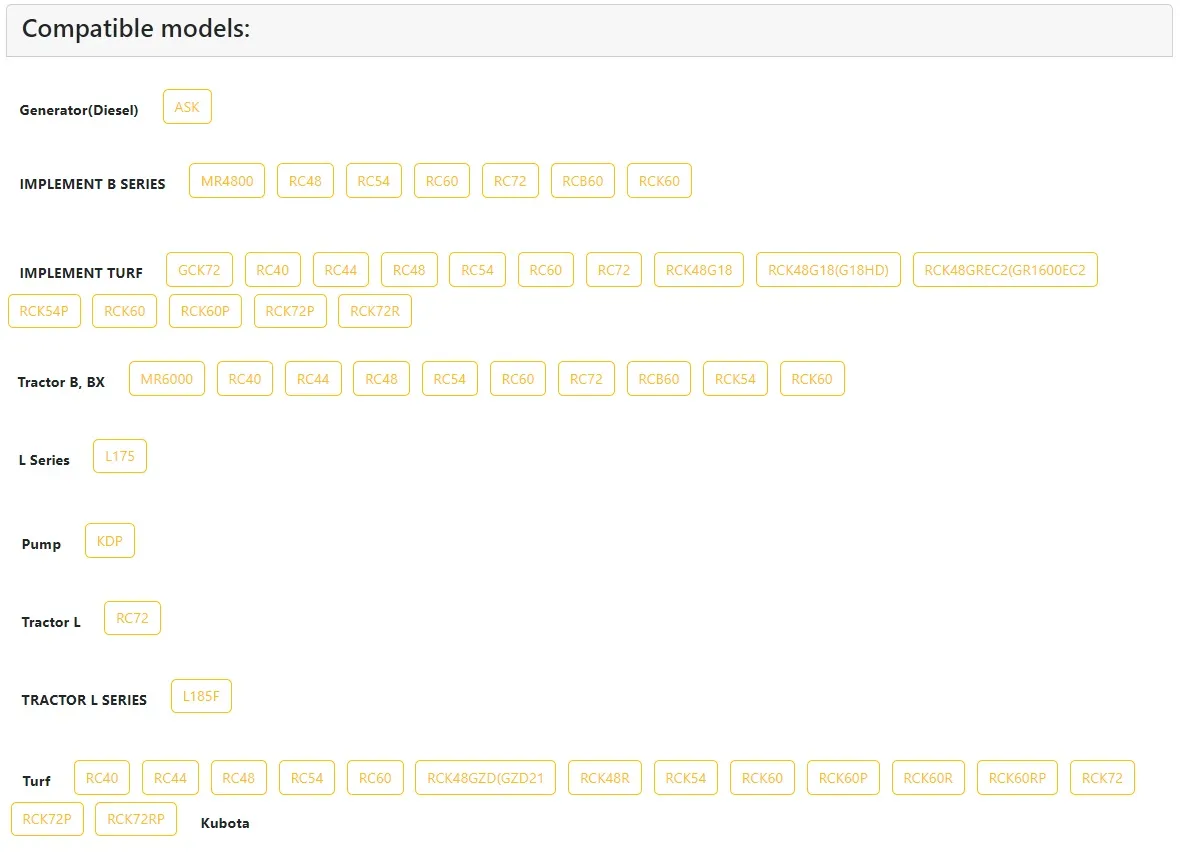Select the RCK60RP model tag
Screen dimensions: 1180x864
click(1017, 778)
